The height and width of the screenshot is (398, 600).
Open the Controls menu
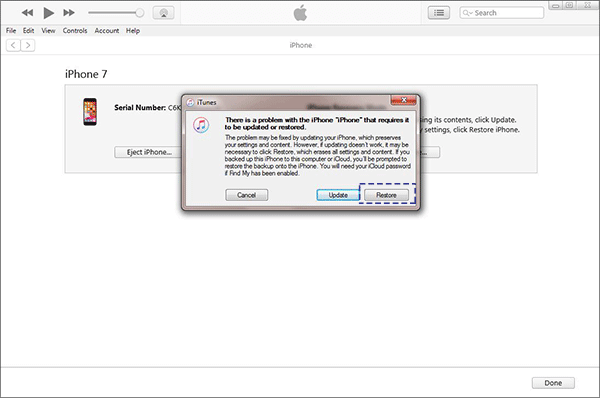[75, 31]
